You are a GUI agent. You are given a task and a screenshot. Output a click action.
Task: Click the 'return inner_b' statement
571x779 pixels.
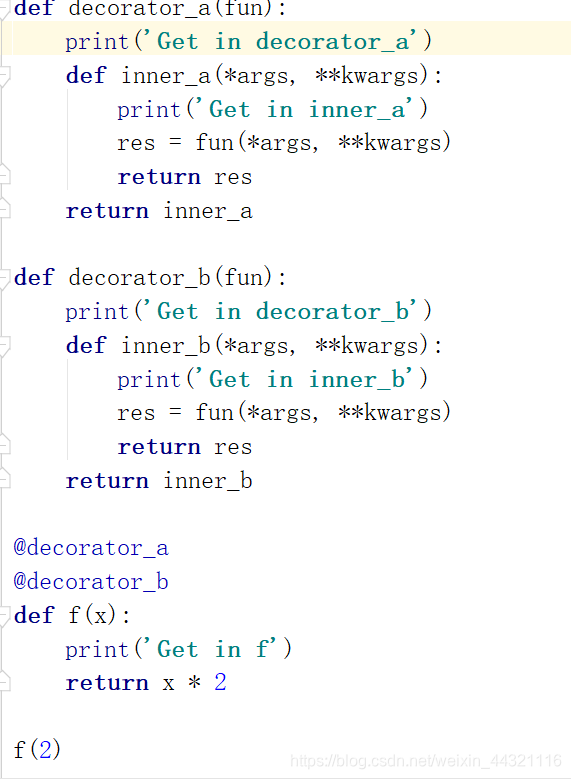[x=159, y=481]
